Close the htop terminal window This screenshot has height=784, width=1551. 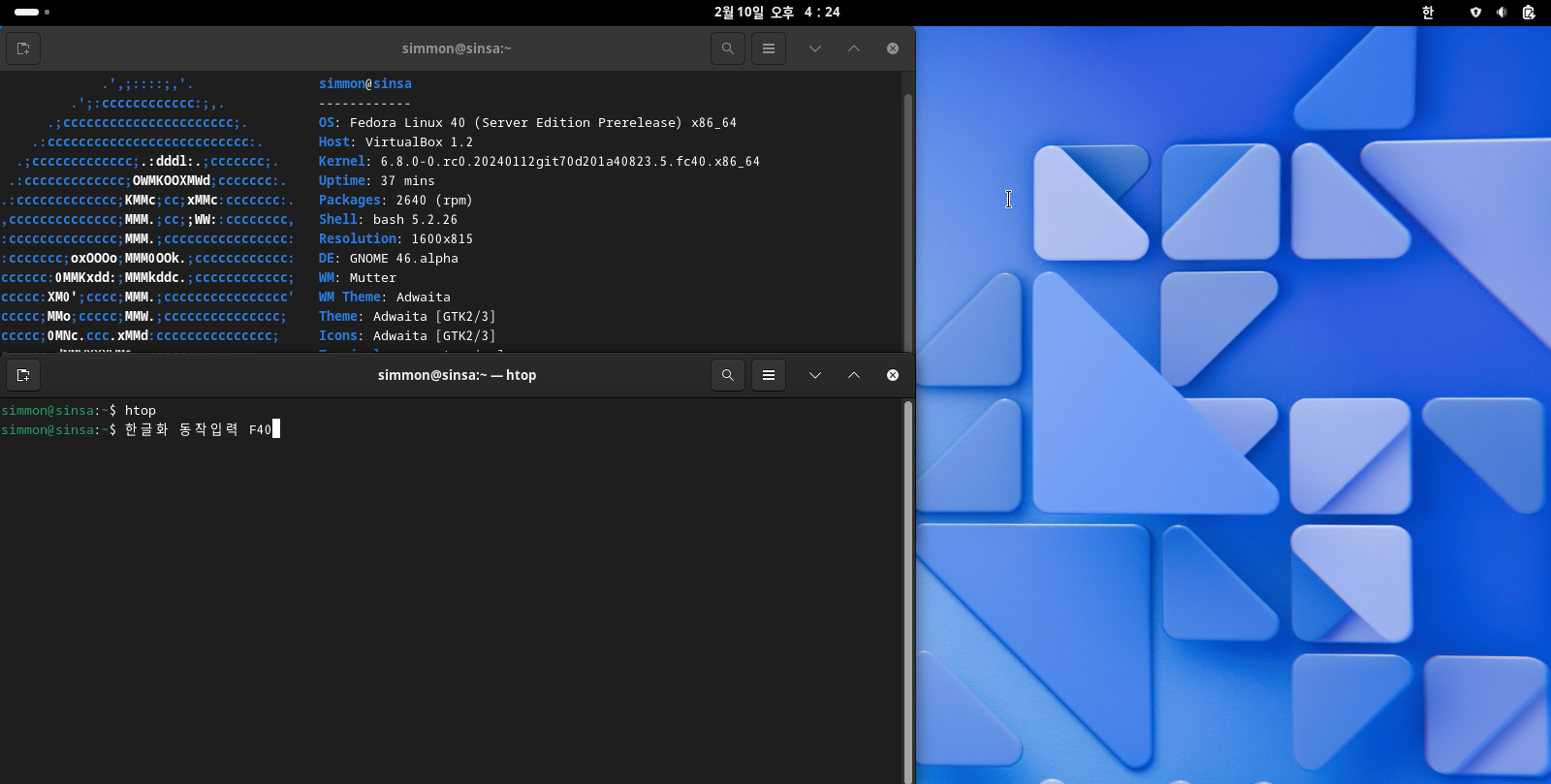coord(893,375)
